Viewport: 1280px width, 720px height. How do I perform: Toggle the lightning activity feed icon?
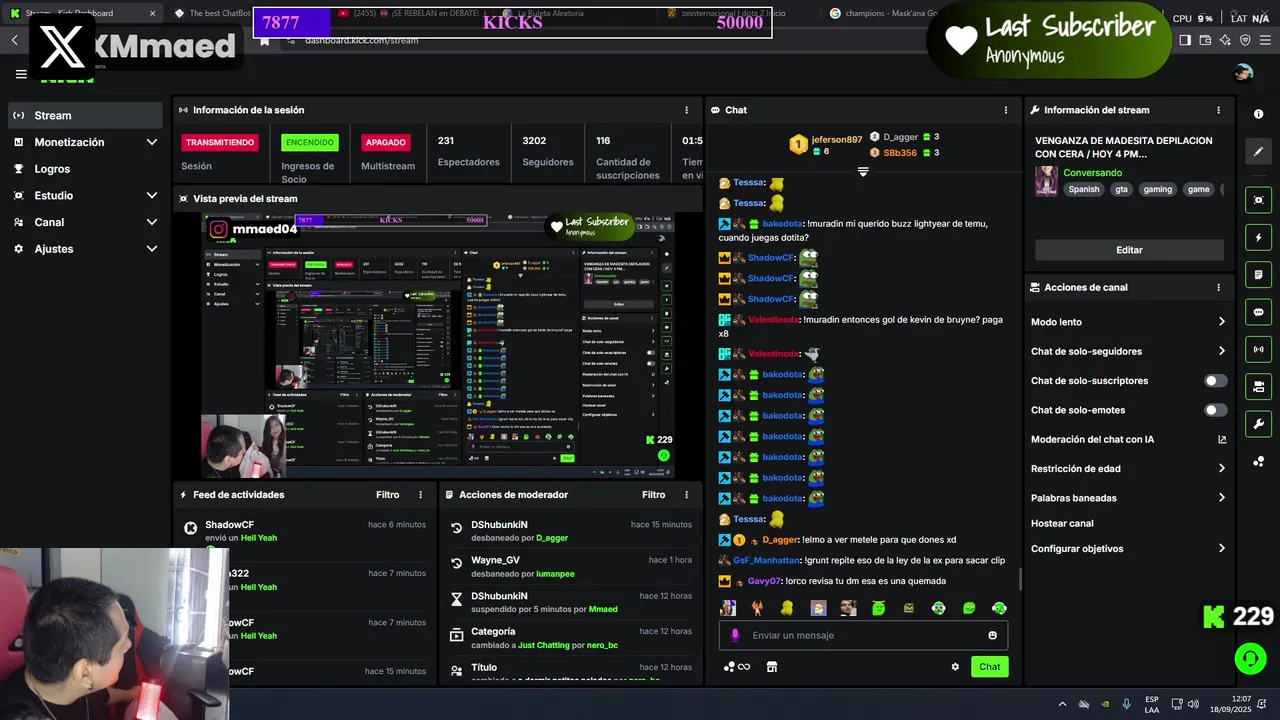click(x=1258, y=238)
